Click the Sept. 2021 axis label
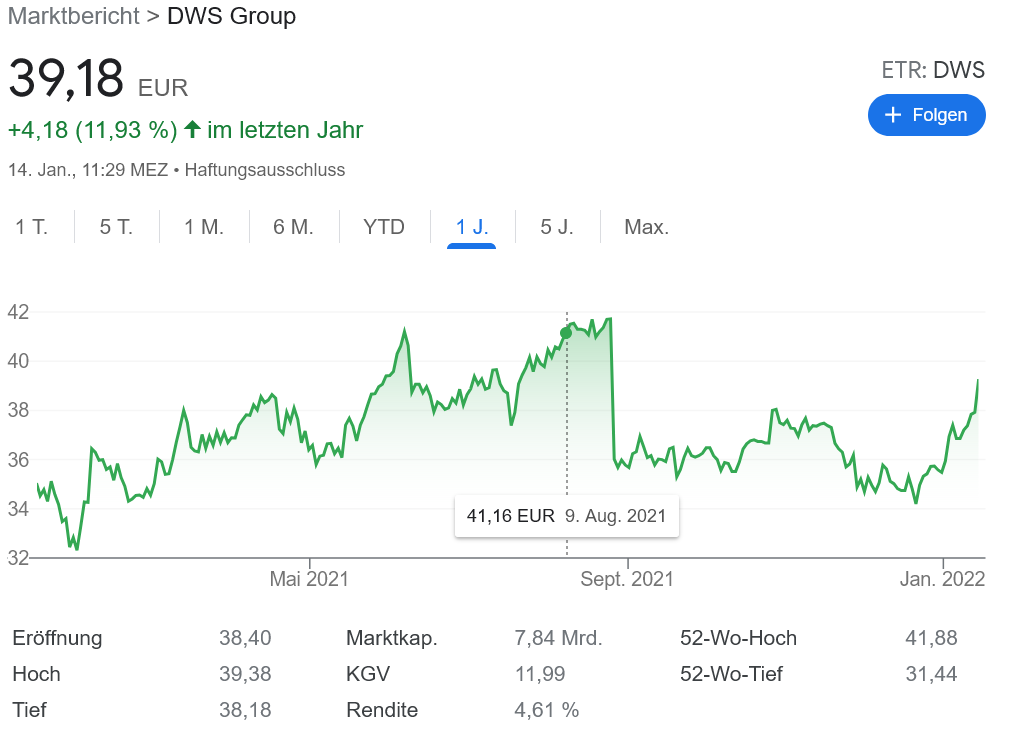 627,579
